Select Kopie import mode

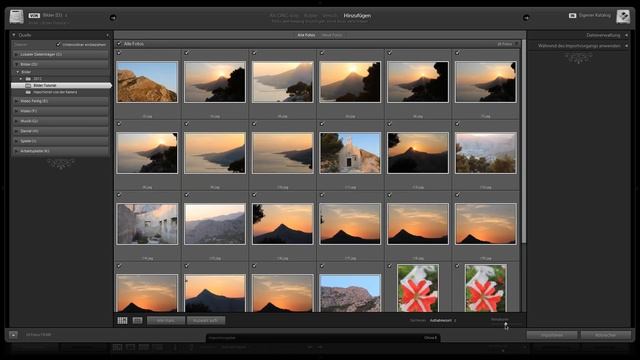click(x=311, y=16)
